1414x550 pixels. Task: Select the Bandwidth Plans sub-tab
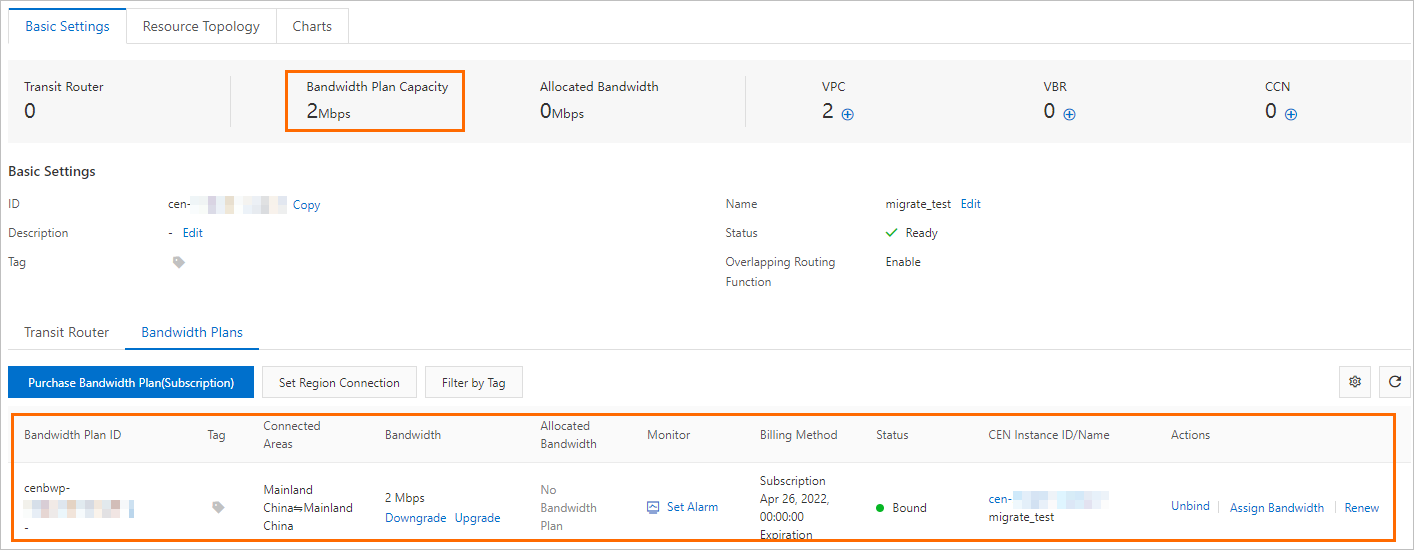coord(192,332)
